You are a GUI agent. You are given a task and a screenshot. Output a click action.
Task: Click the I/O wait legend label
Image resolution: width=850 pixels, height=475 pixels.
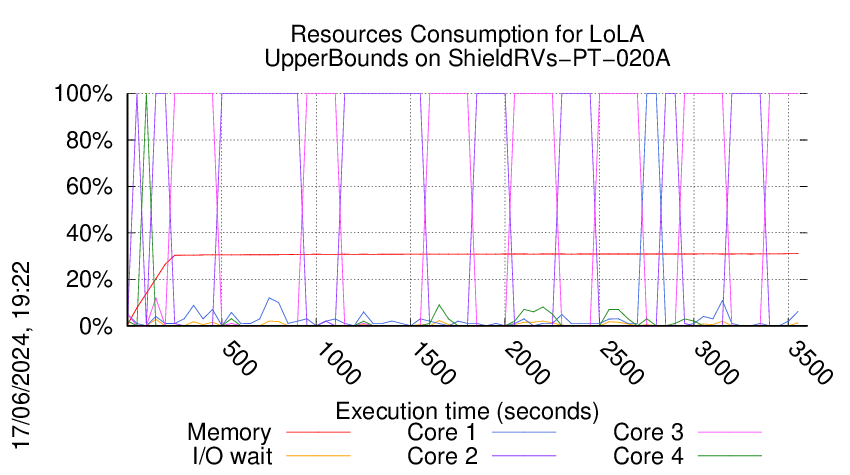click(x=232, y=456)
